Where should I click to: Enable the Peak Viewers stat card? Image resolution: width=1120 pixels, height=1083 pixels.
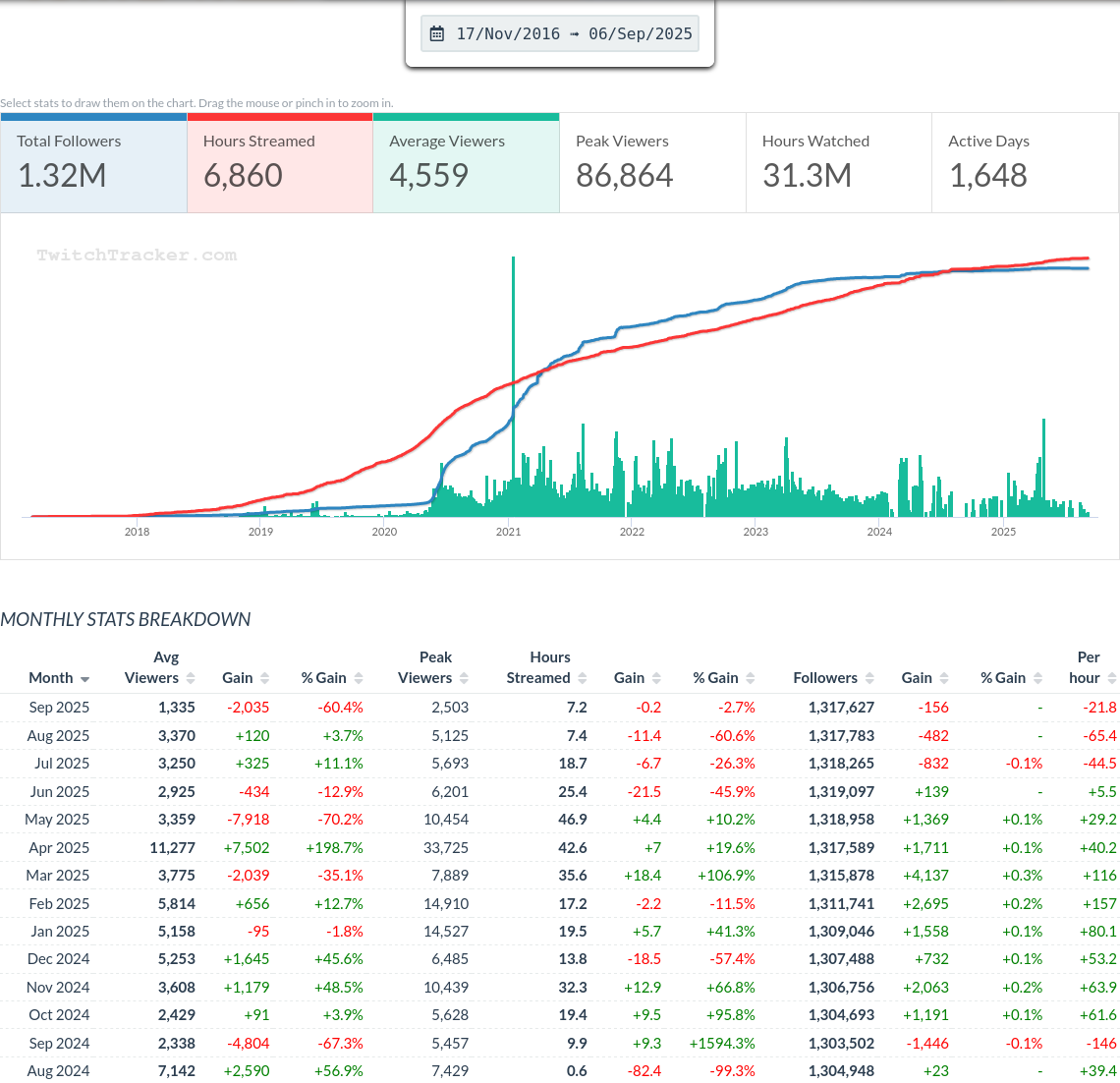click(653, 163)
